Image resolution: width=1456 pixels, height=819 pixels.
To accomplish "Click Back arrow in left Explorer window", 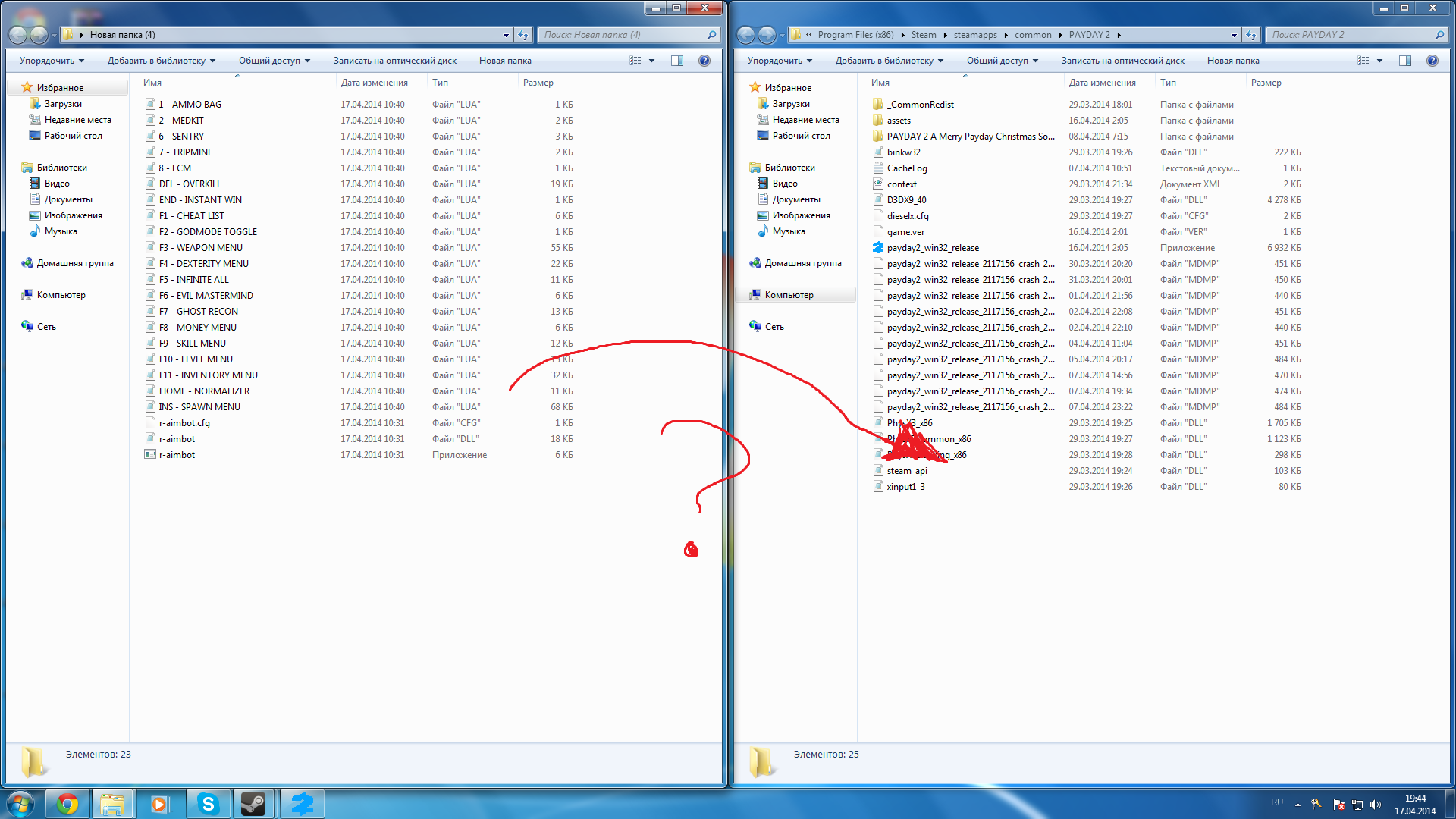I will pyautogui.click(x=17, y=35).
